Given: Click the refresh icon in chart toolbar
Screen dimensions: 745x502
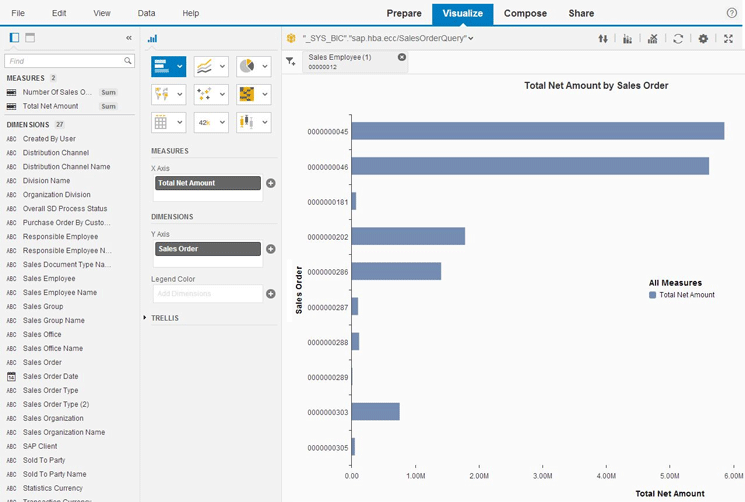Looking at the screenshot, I should tap(678, 39).
